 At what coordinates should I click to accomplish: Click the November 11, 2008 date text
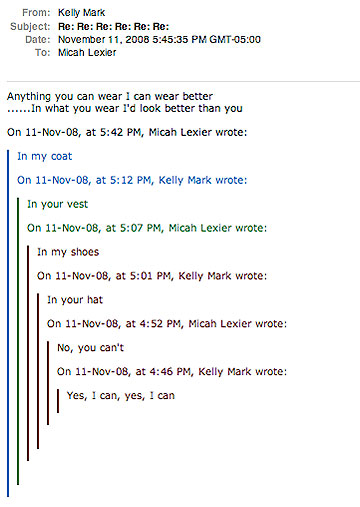click(159, 39)
